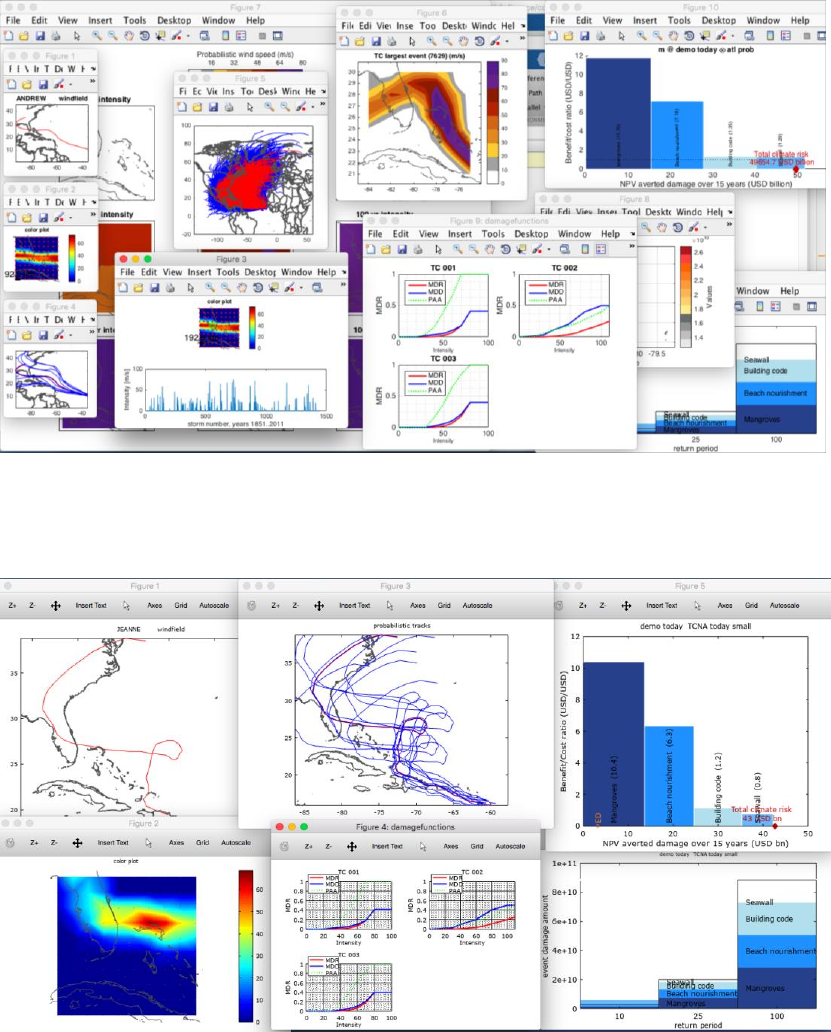Open File menu in Figure 7
This screenshot has height=1032, width=831.
click(13, 20)
